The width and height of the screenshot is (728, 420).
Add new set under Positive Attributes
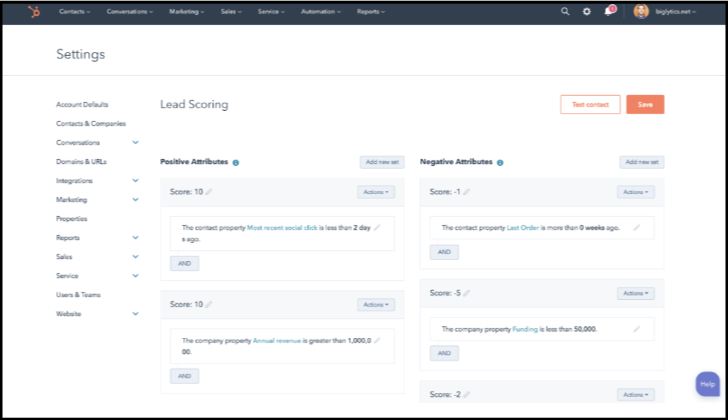pos(382,162)
